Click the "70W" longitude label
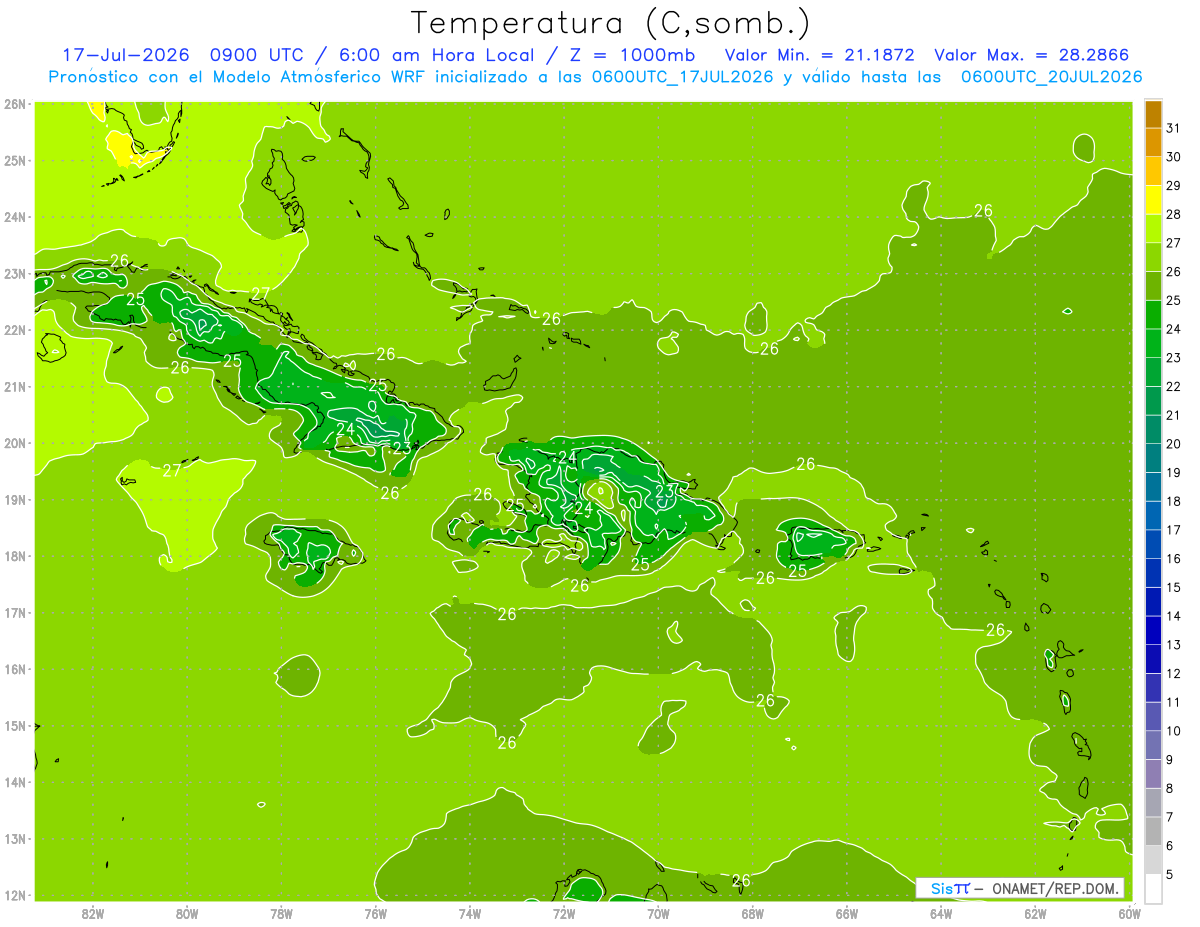1200x927 pixels. [658, 913]
